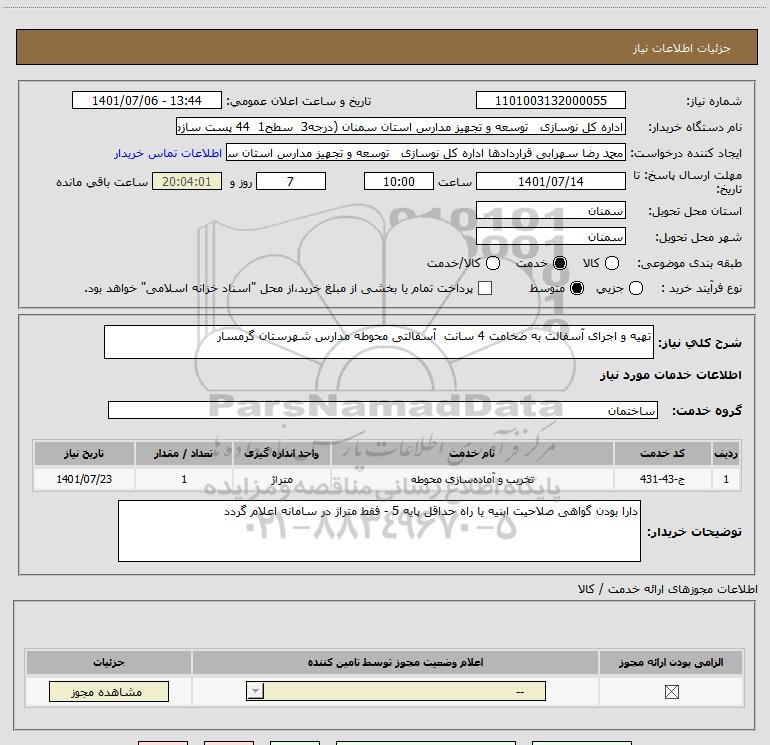The width and height of the screenshot is (770, 745).
Task: Click the اعلام وضعیت مجوز توسط تامین کننده header
Action: coord(395,662)
